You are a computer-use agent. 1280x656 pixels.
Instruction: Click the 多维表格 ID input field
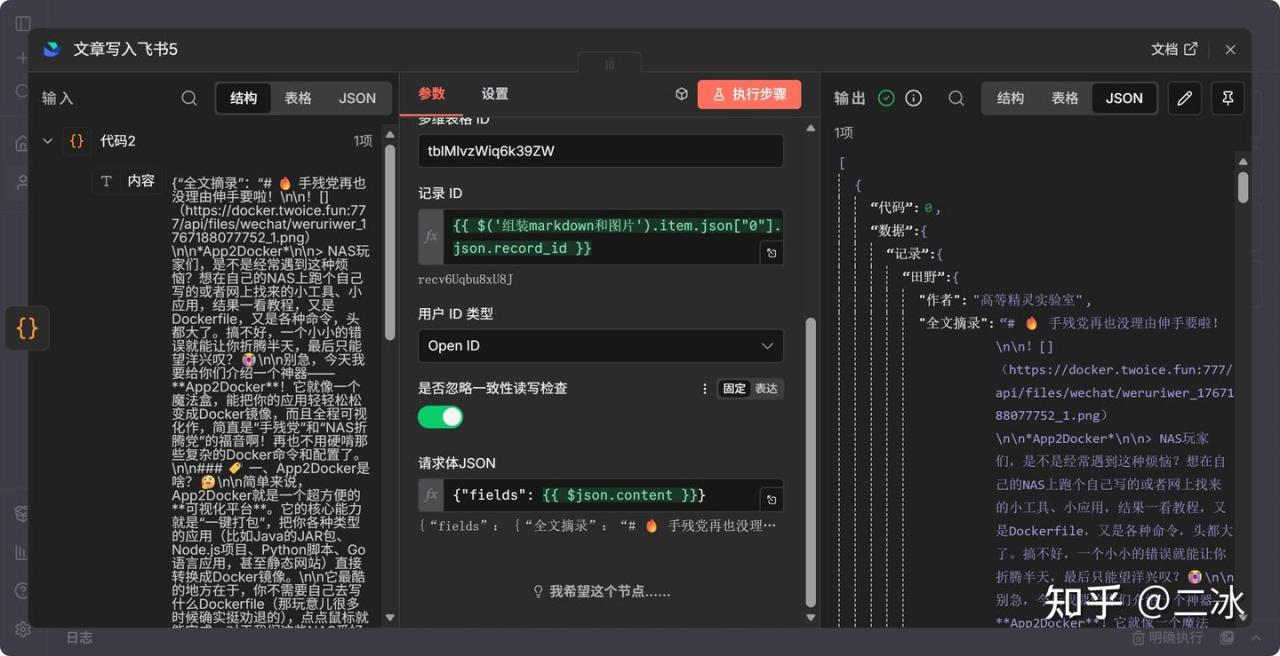point(600,151)
